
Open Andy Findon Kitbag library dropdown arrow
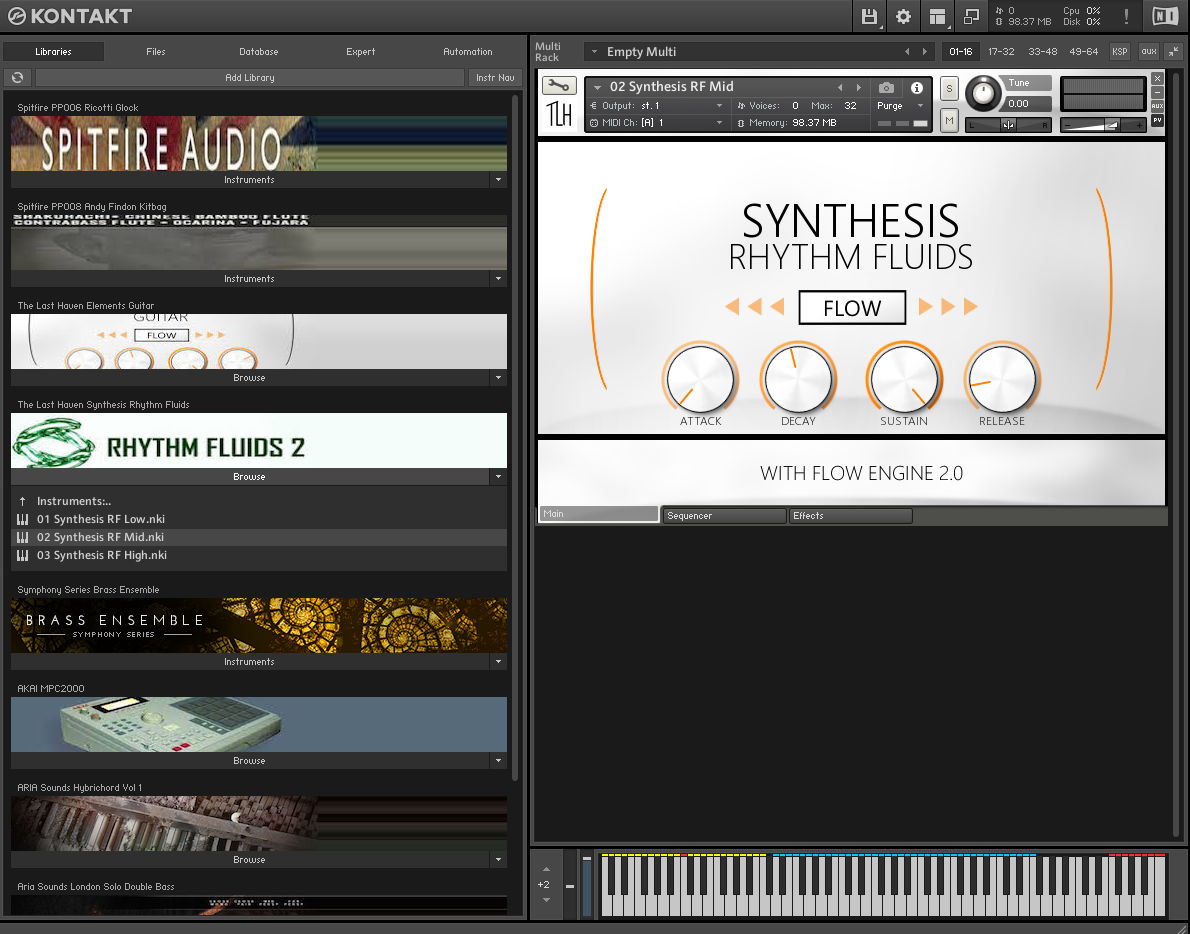(x=498, y=278)
